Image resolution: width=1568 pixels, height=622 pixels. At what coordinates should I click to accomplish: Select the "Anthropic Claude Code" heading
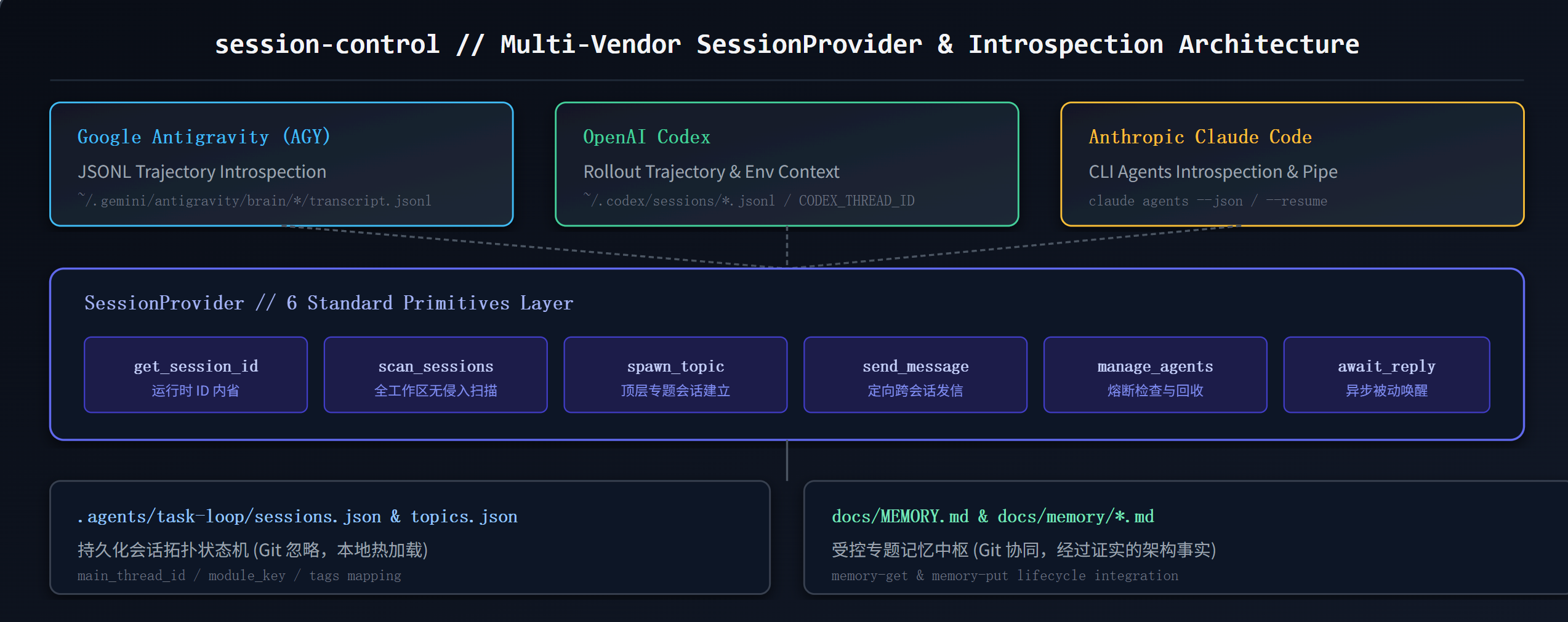(1200, 137)
